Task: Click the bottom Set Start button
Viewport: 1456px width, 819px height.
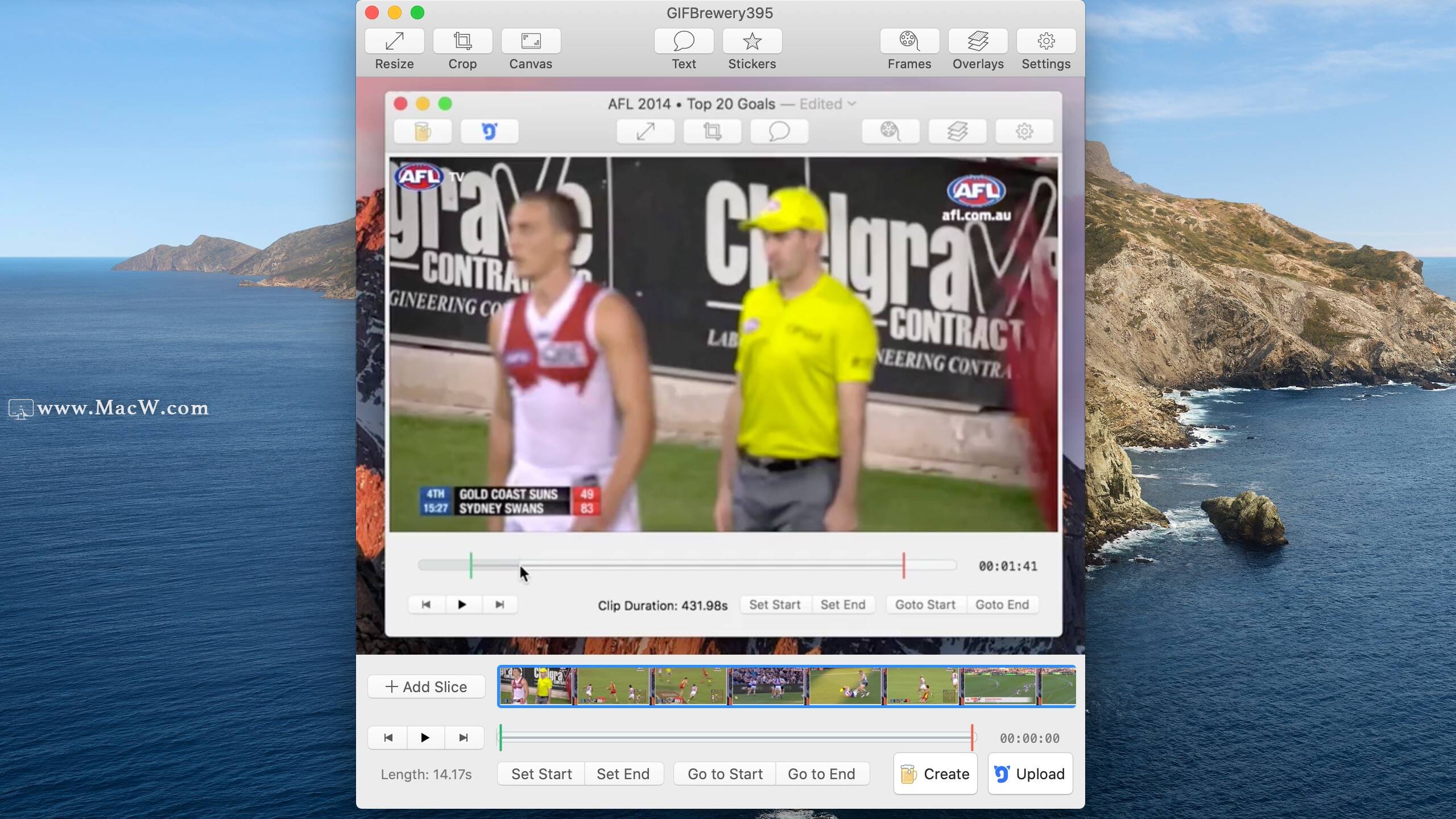Action: click(541, 774)
